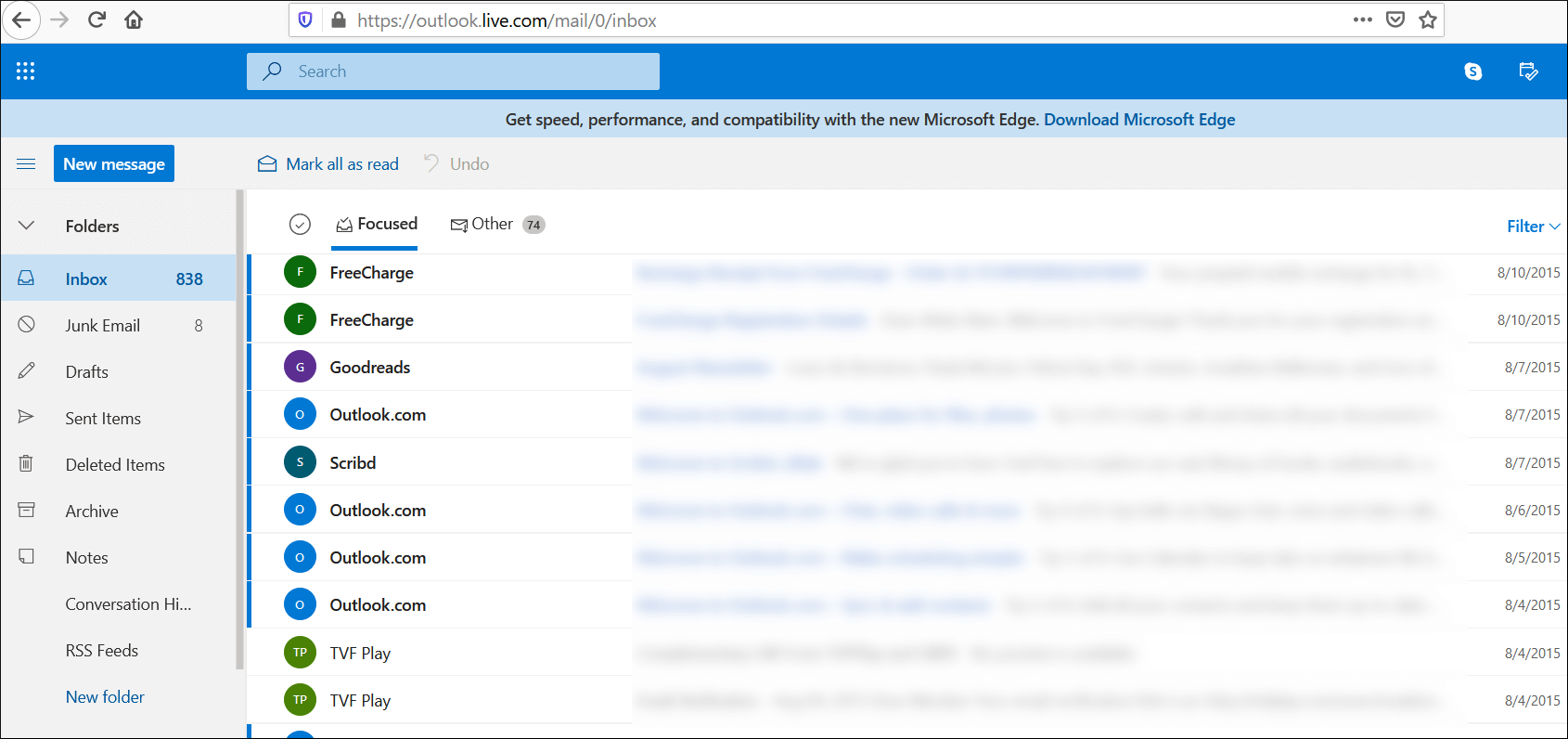Viewport: 1568px width, 739px height.
Task: Click the Archive box icon
Action: pos(26,511)
